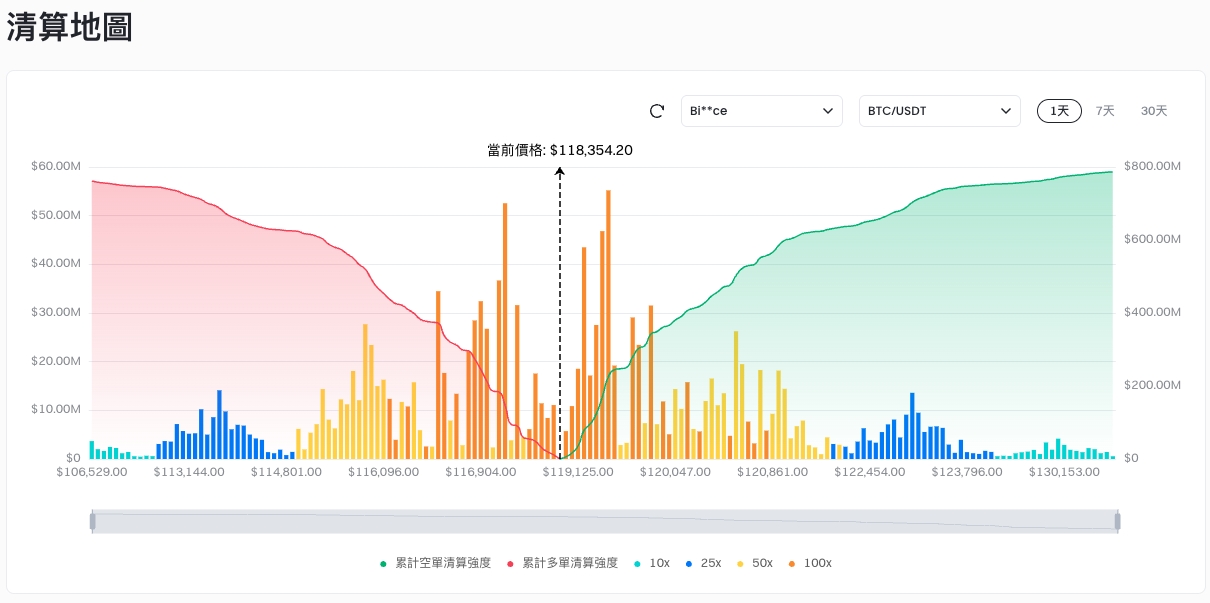The height and width of the screenshot is (603, 1210).
Task: Click the left handle of the range slider
Action: click(92, 521)
